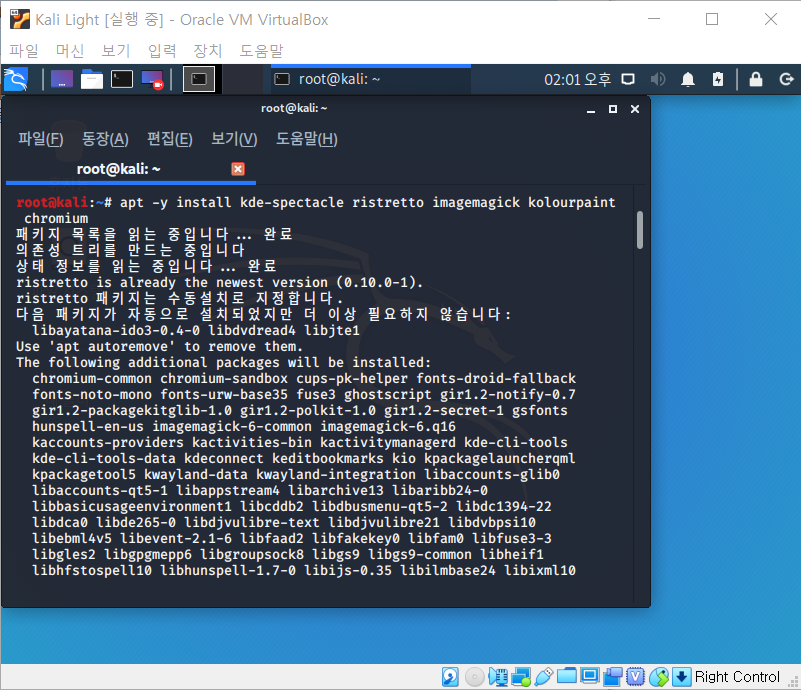Close the root@kali terminal window
The image size is (801, 690).
[x=635, y=109]
